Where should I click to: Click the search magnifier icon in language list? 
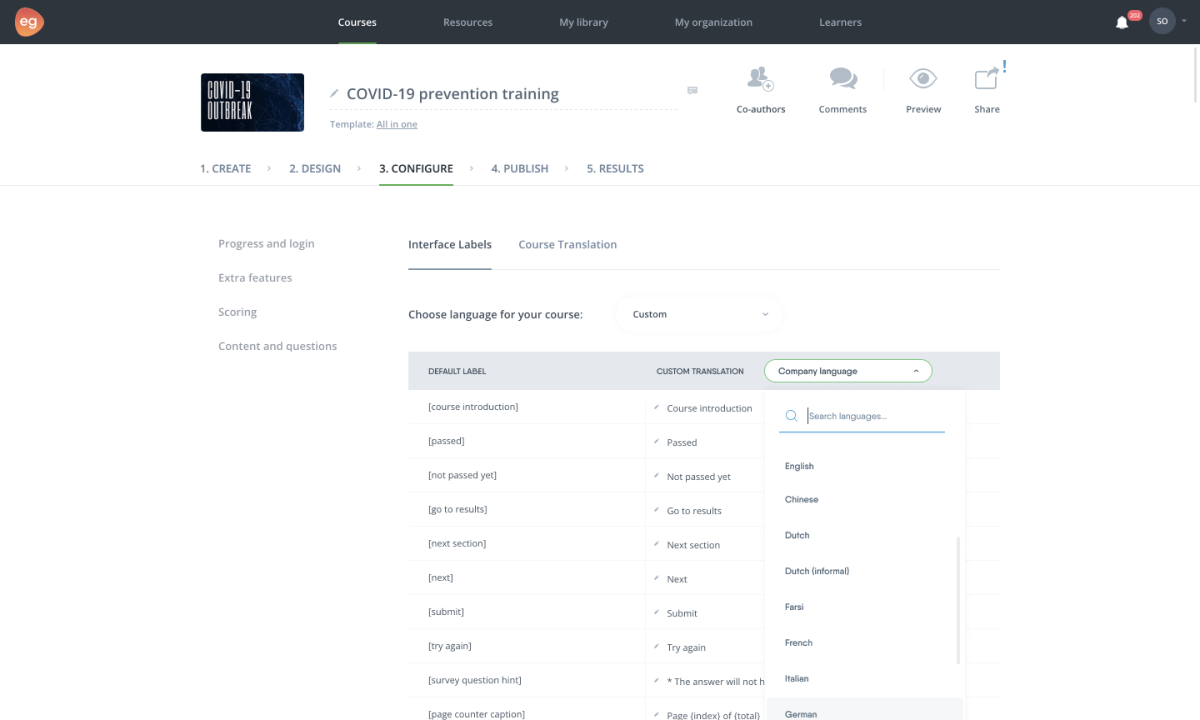pos(791,416)
